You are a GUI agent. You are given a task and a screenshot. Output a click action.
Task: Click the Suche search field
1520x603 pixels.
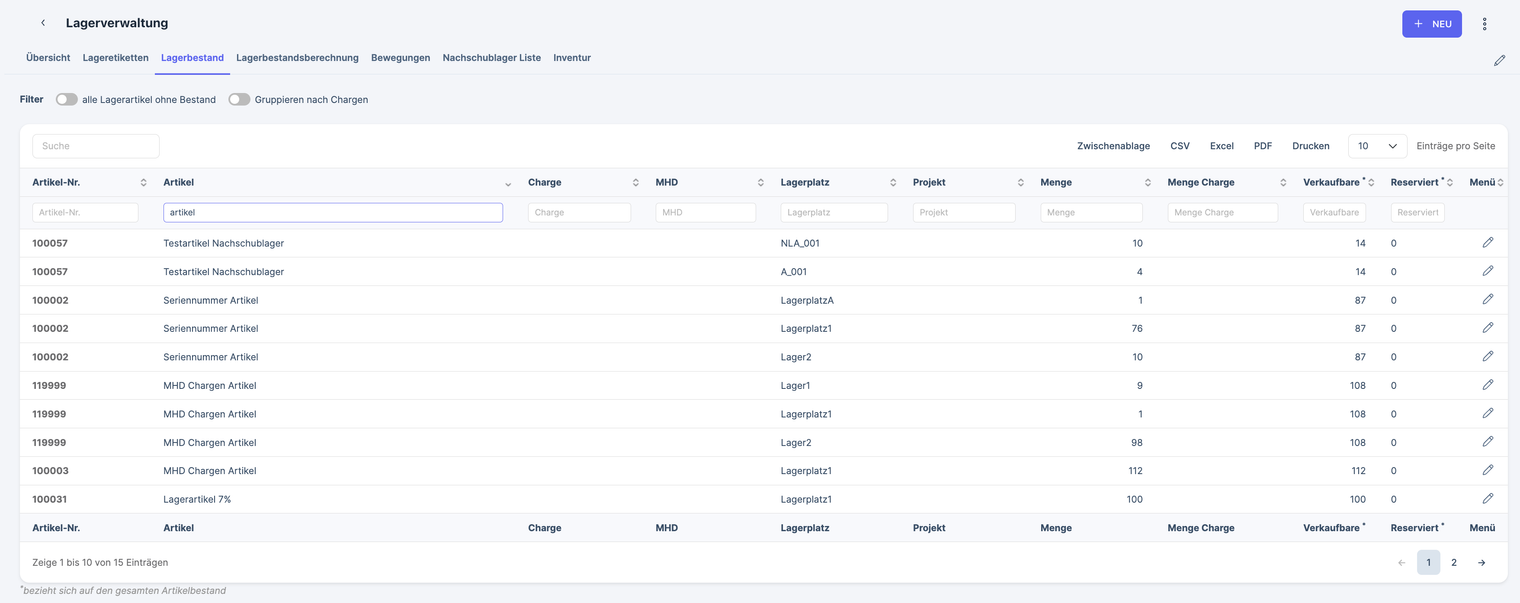(x=96, y=146)
